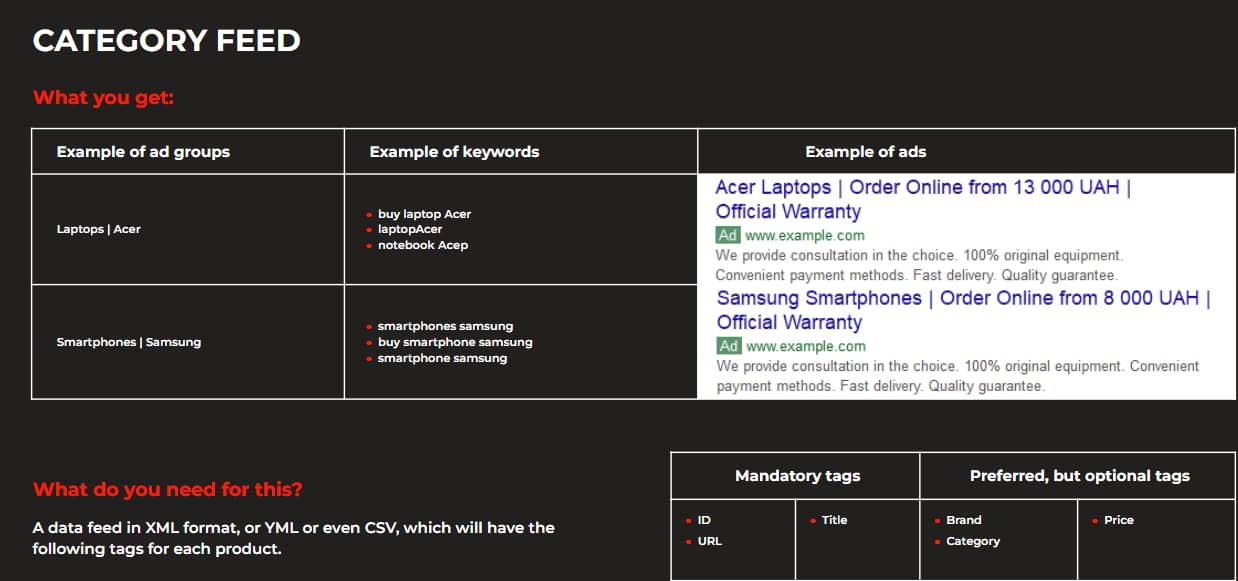Click the 'notebook Acep' keyword
Viewport: 1238px width, 581px height.
(422, 245)
